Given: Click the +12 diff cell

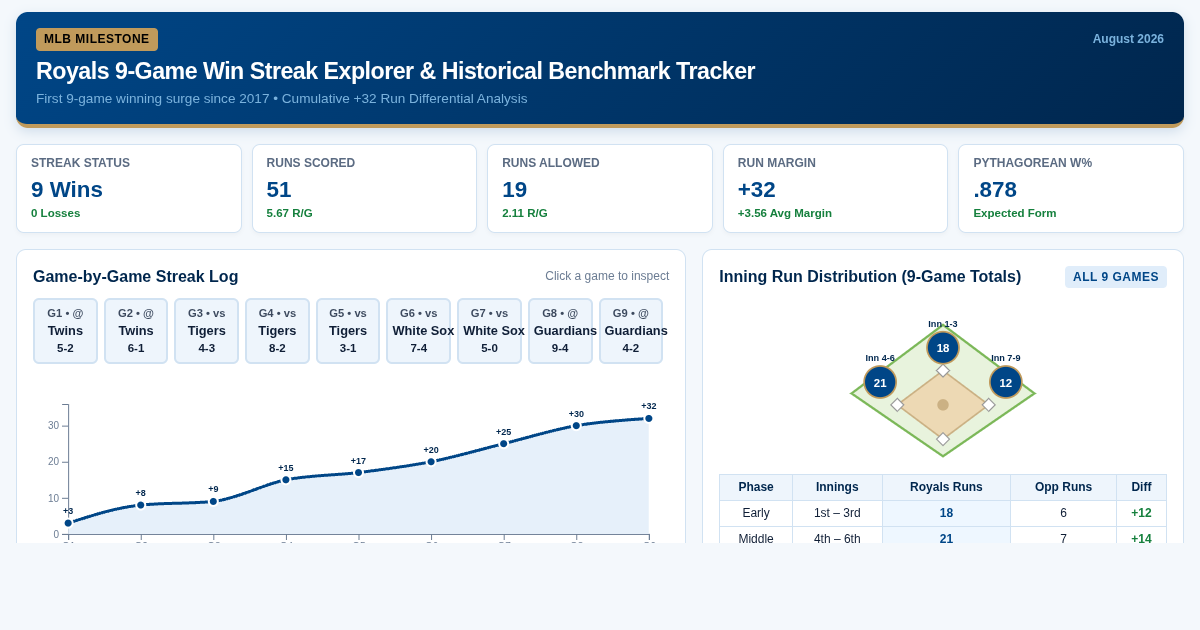Looking at the screenshot, I should pyautogui.click(x=1141, y=513).
